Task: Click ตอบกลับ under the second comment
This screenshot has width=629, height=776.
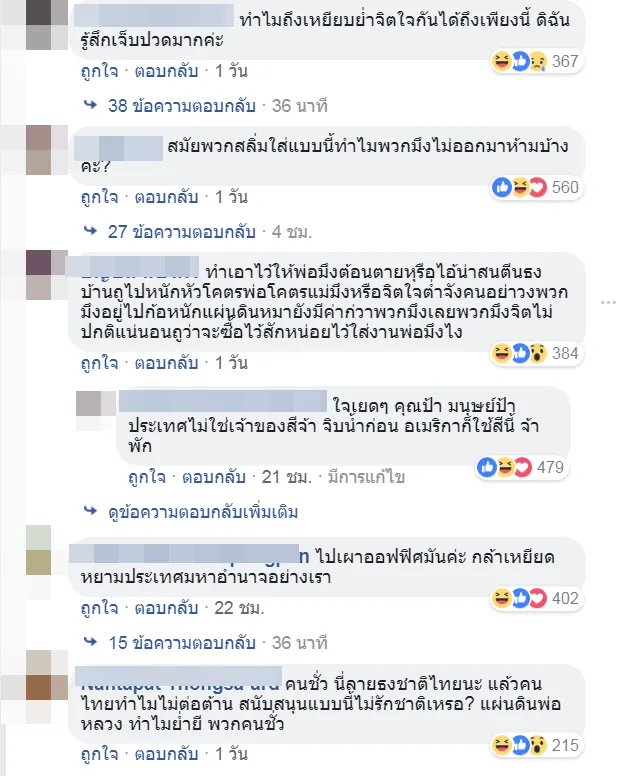Action: pyautogui.click(x=166, y=197)
